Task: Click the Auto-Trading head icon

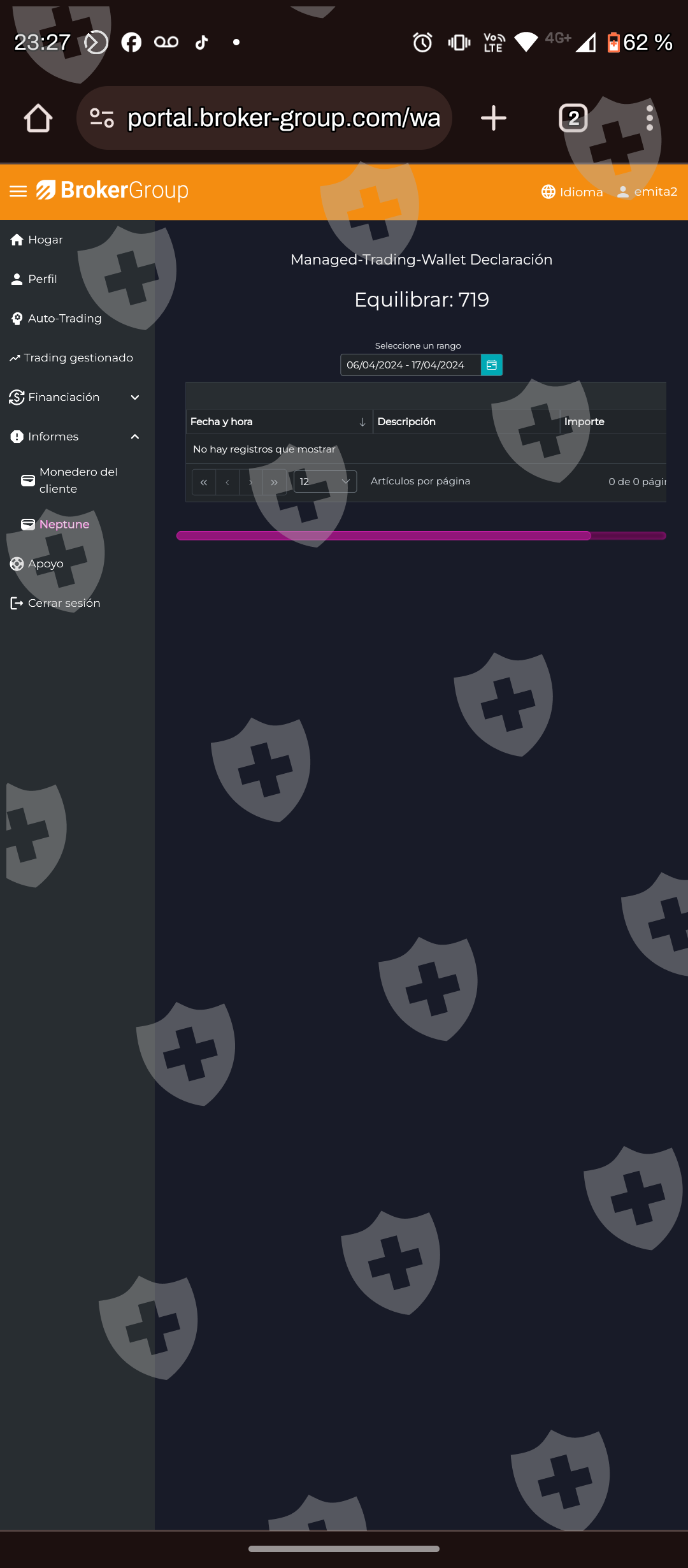Action: click(x=17, y=319)
